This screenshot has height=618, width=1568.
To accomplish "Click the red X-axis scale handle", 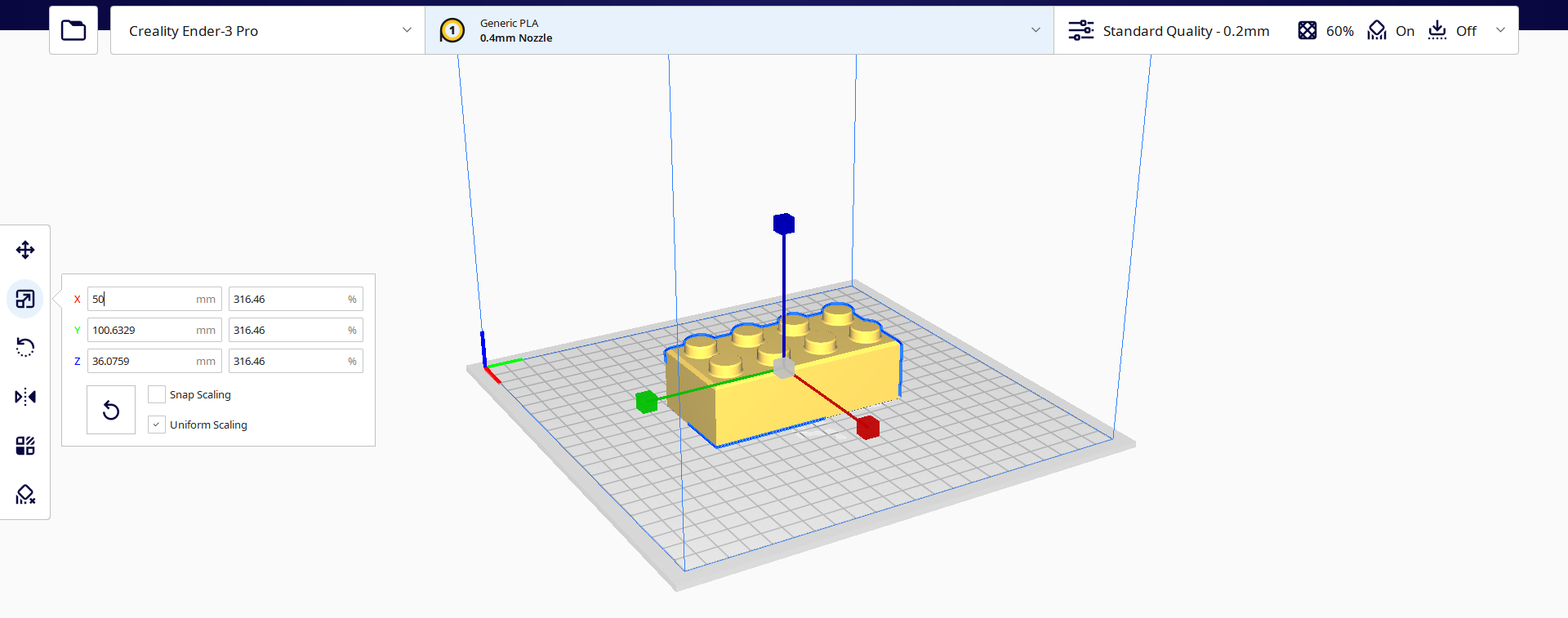I will tap(868, 427).
